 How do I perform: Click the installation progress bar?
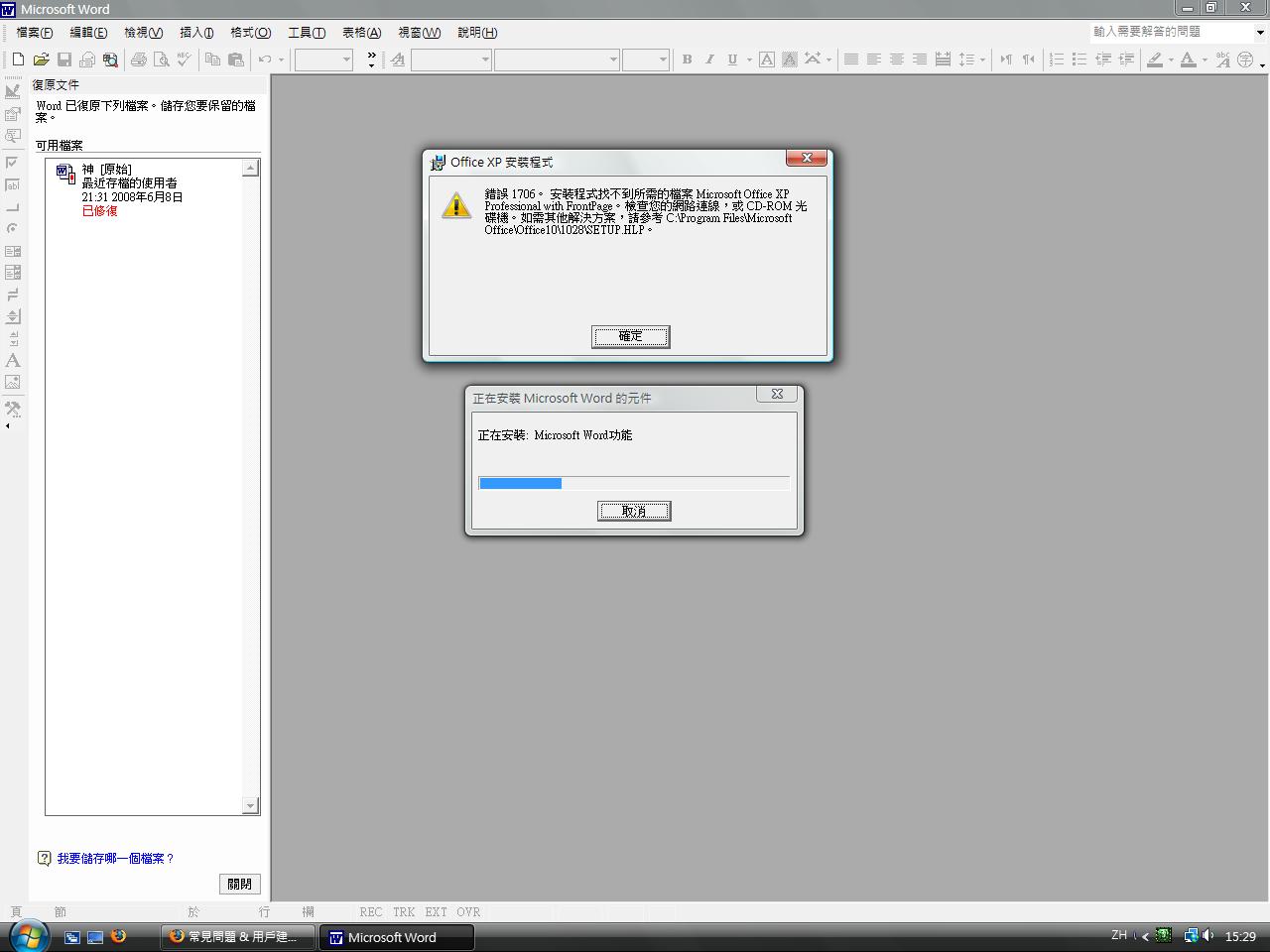(633, 483)
